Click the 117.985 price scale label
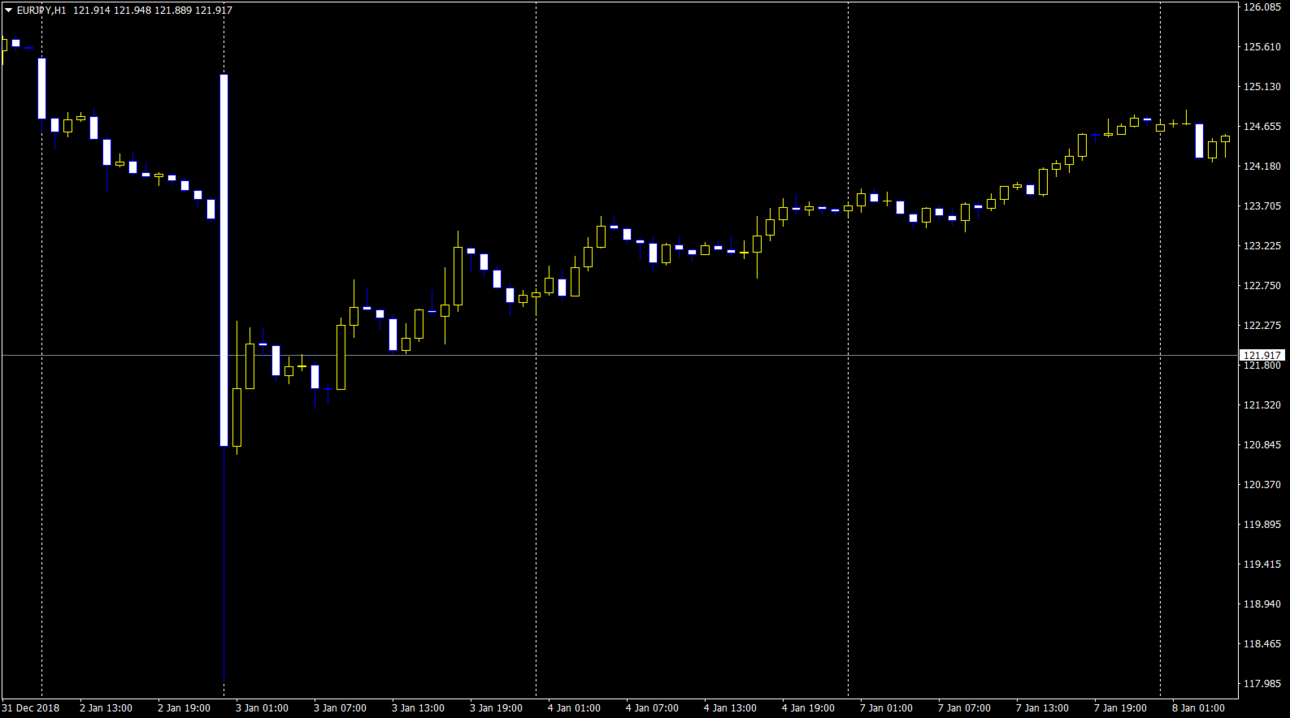The width and height of the screenshot is (1290, 718). click(x=1261, y=684)
